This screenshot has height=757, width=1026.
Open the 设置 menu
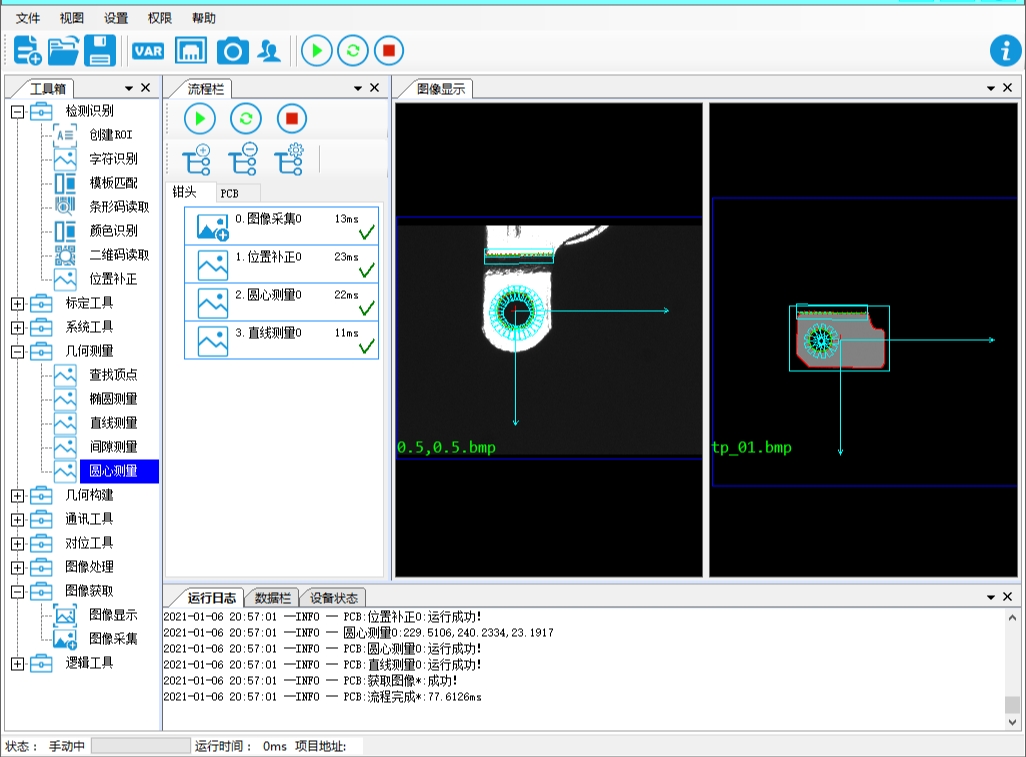116,18
